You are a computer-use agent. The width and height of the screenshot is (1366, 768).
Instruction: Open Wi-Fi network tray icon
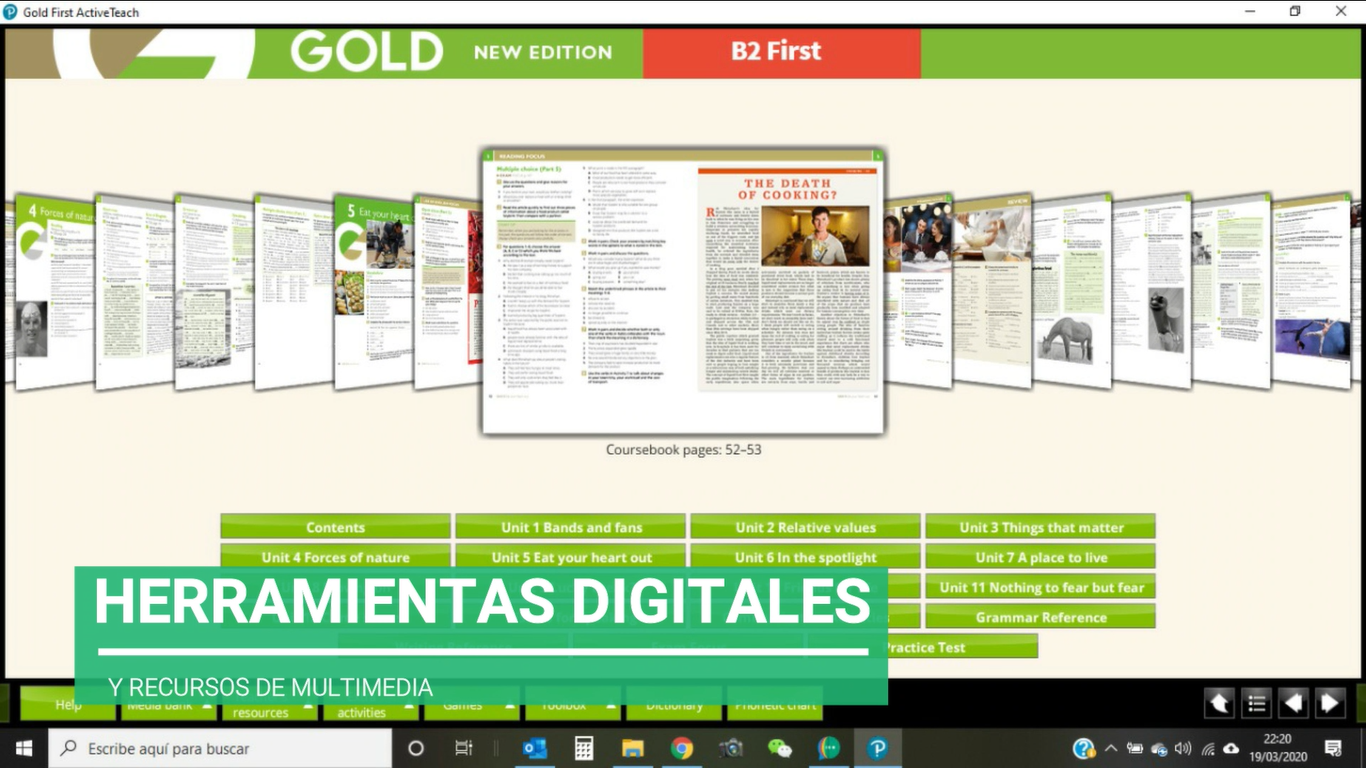1208,748
